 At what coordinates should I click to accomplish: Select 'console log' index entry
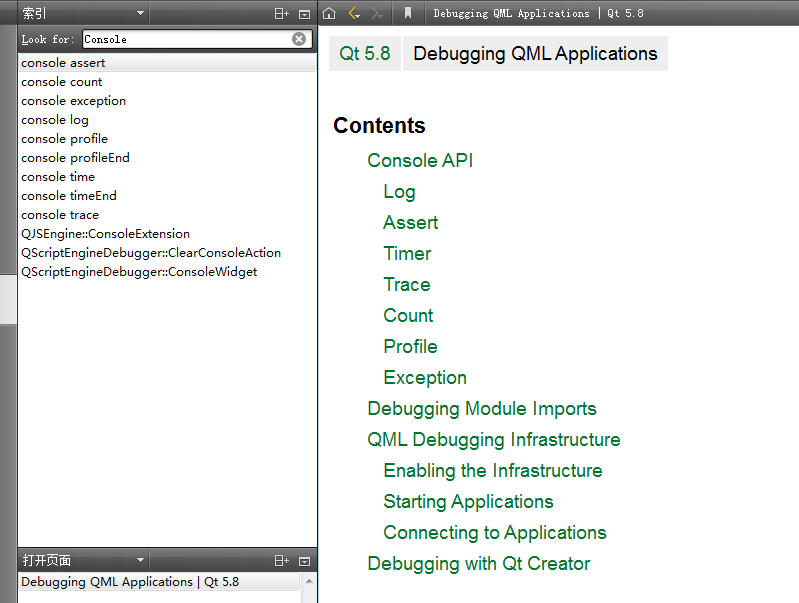click(167, 120)
